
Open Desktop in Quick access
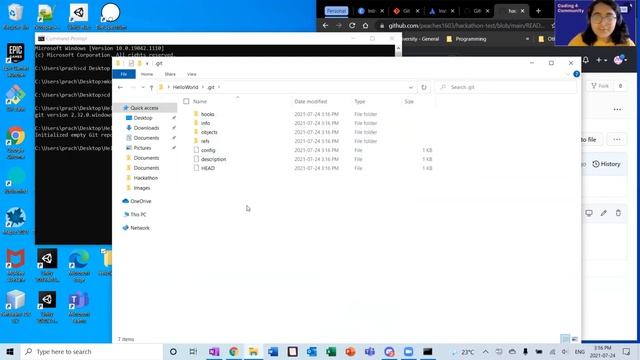coord(142,118)
